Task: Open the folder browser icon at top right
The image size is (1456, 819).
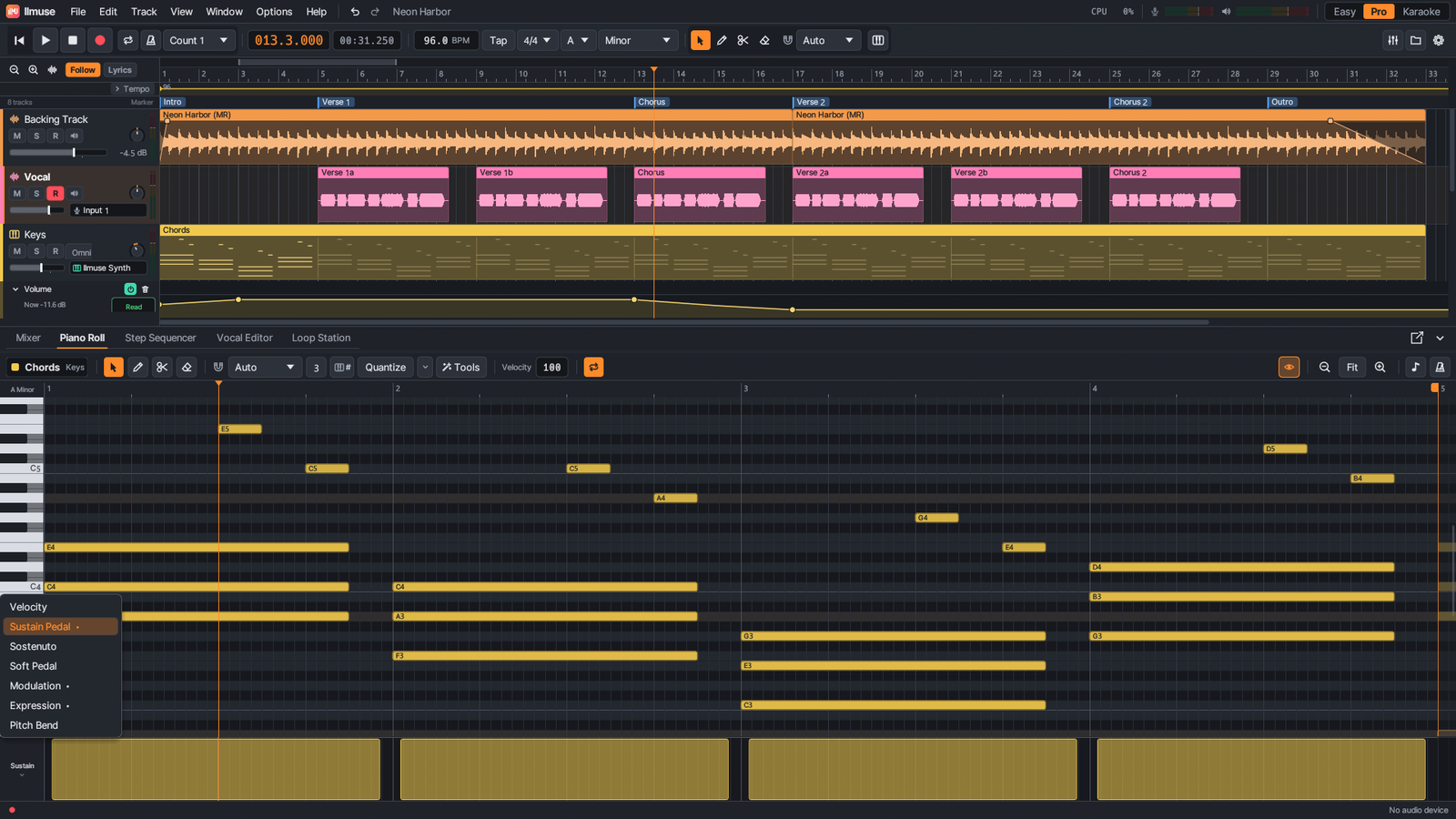Action: (1416, 40)
